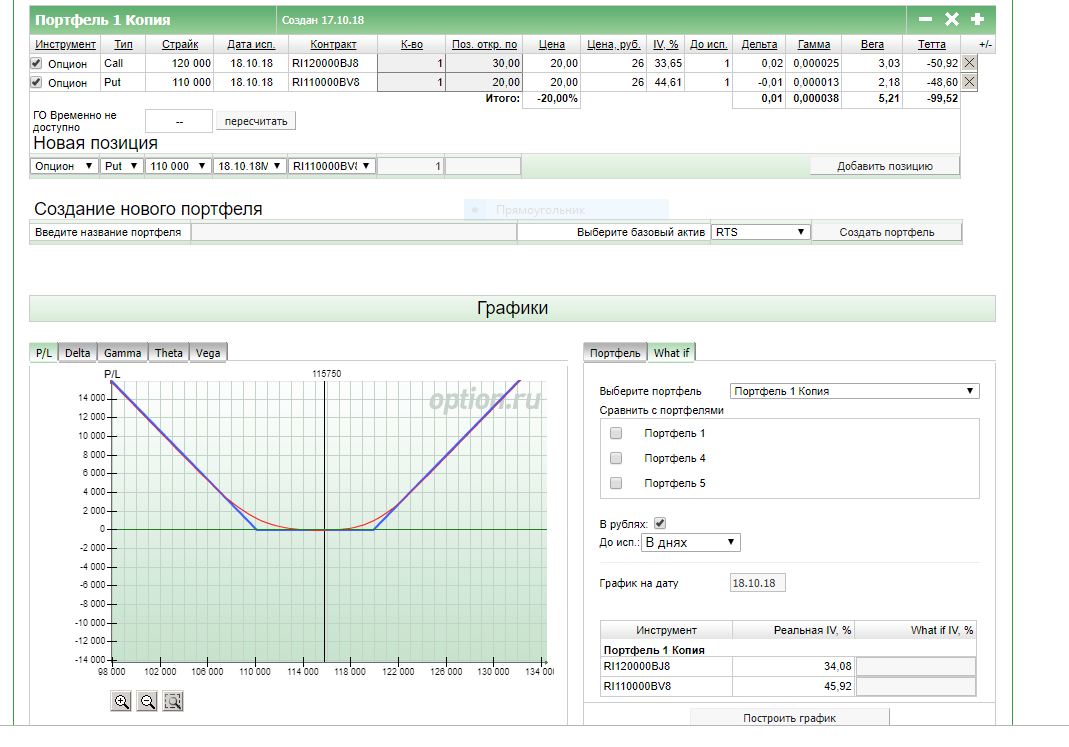Switch to the P/L chart tab
This screenshot has width=1069, height=747.
[44, 353]
